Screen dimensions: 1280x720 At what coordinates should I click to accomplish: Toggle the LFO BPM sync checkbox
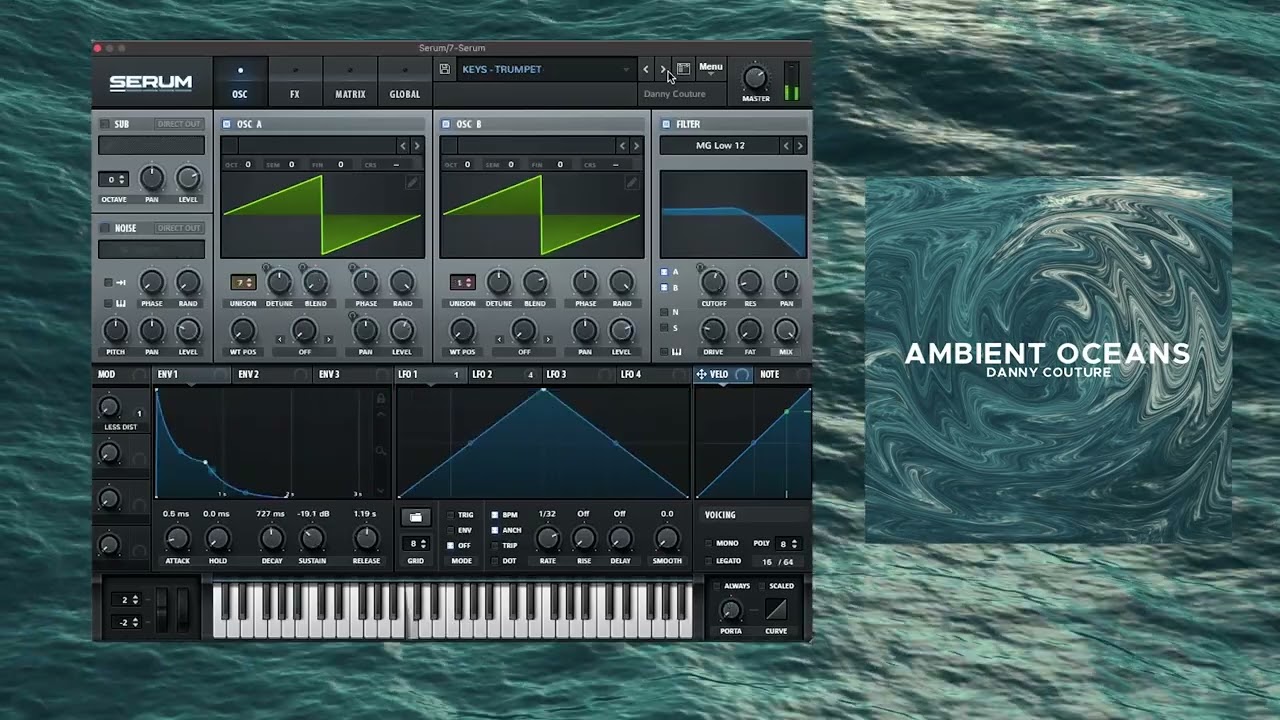point(494,515)
